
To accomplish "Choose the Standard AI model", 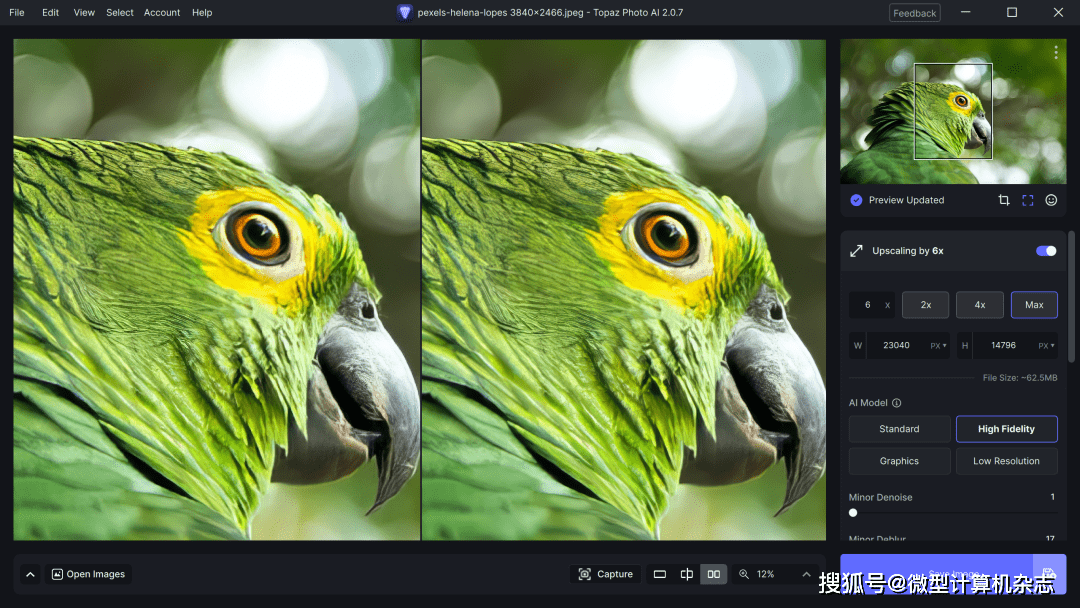I will click(899, 429).
